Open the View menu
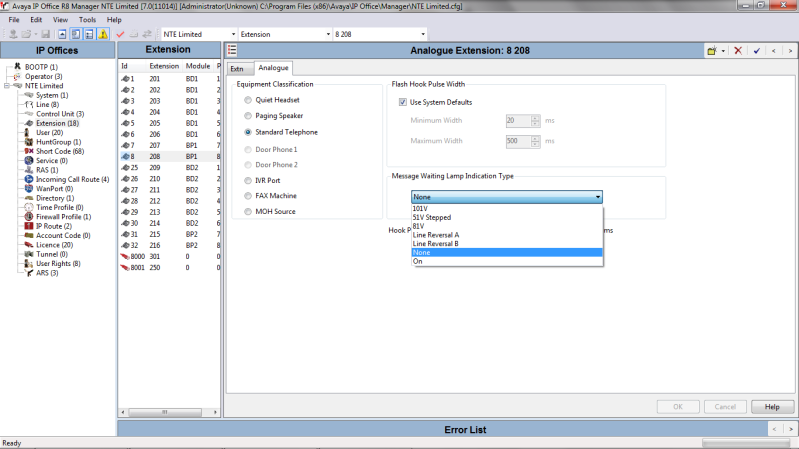Viewport: 799px width, 449px height. pyautogui.click(x=60, y=20)
